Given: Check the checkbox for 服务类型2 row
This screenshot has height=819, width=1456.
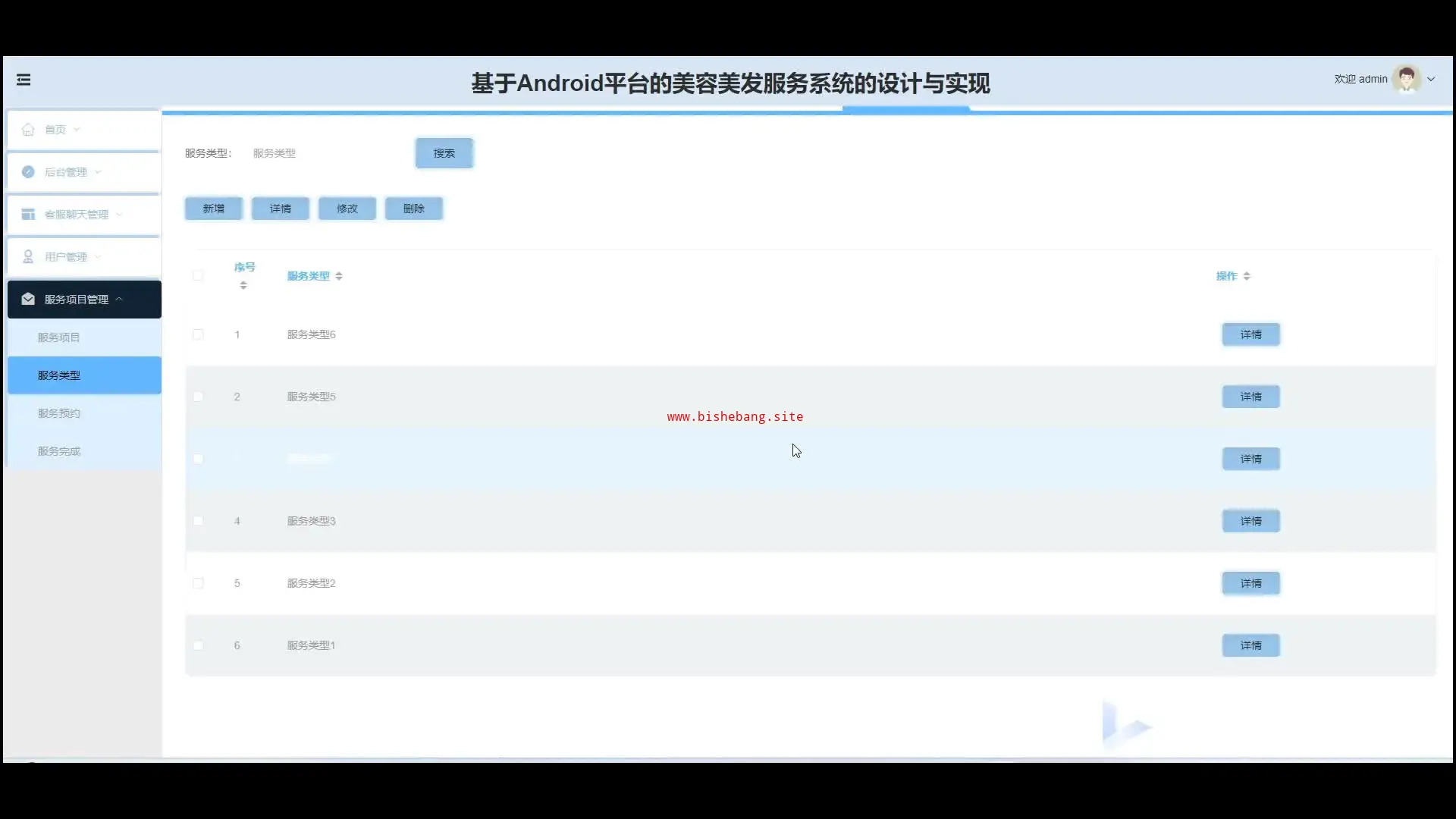Looking at the screenshot, I should [x=198, y=583].
